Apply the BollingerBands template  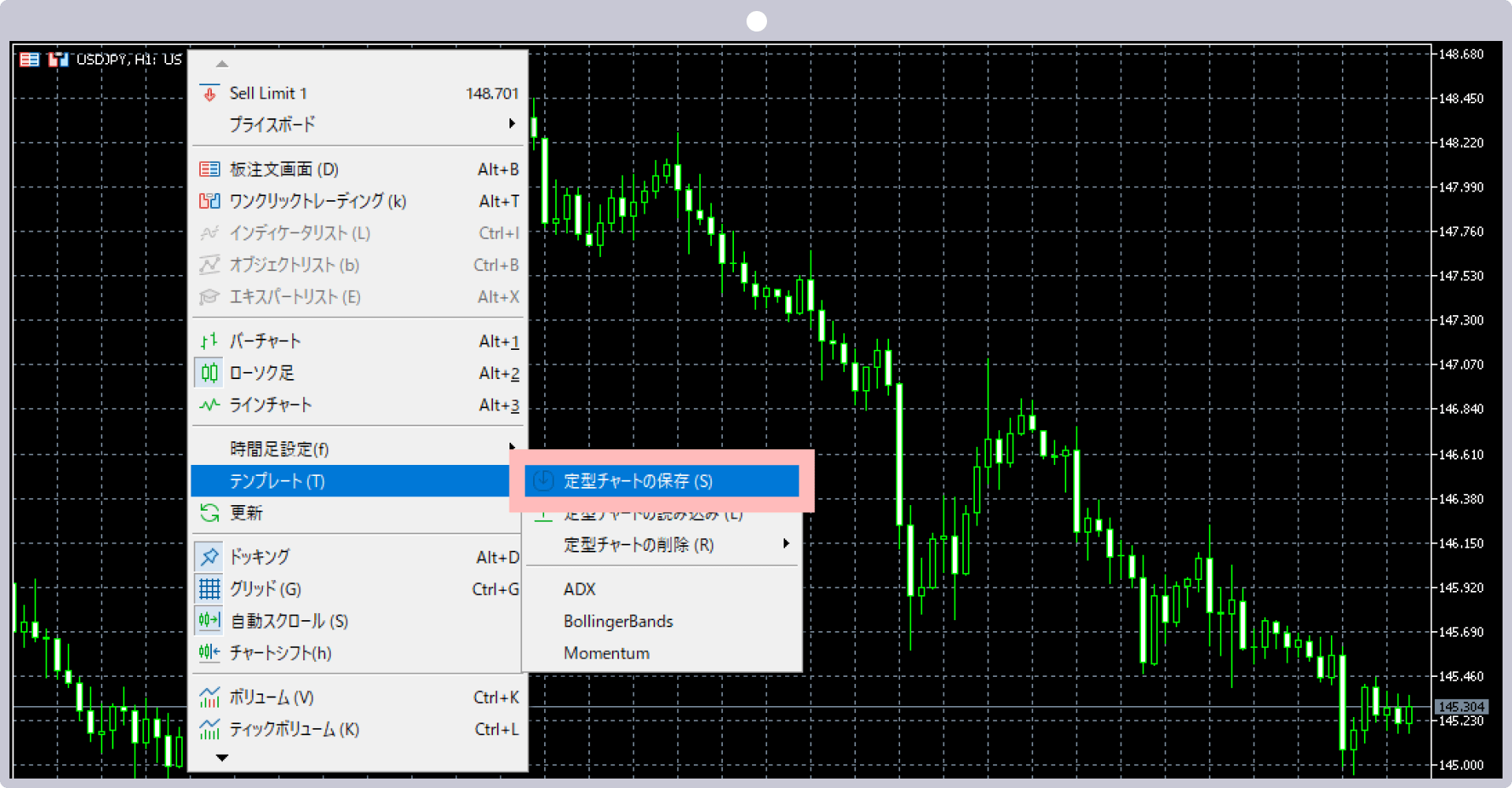[618, 621]
